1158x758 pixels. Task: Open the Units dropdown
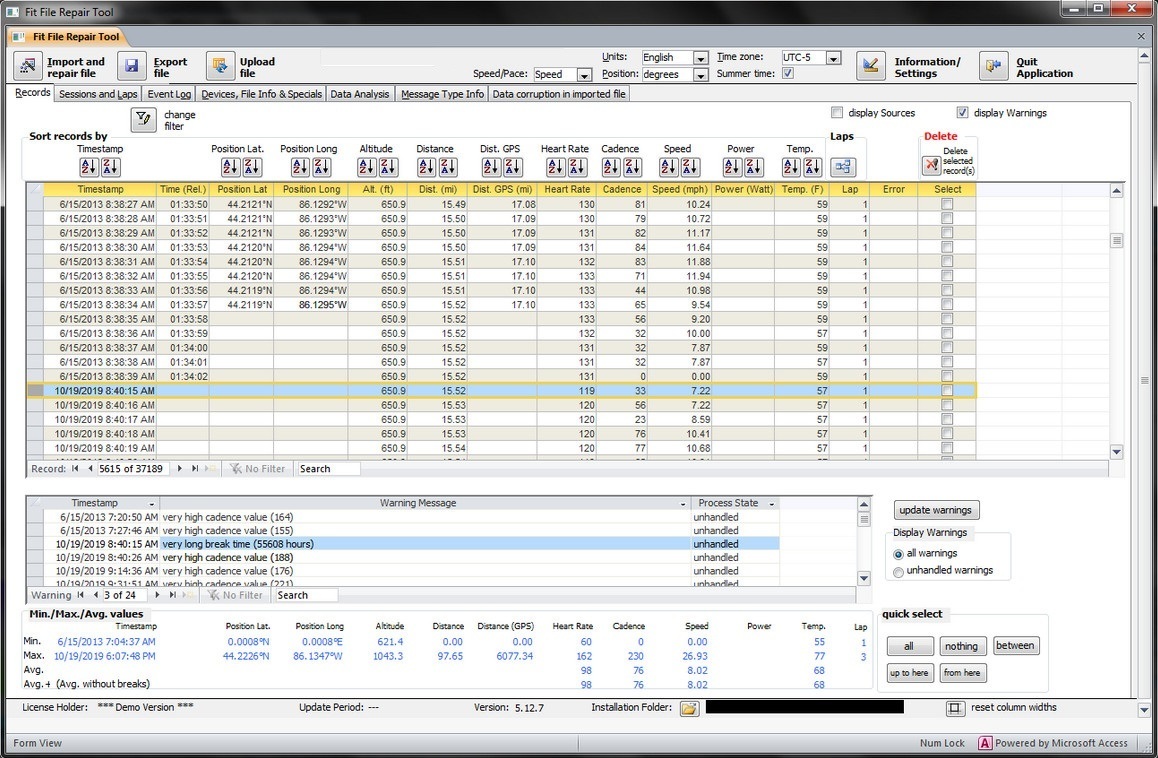(x=701, y=58)
